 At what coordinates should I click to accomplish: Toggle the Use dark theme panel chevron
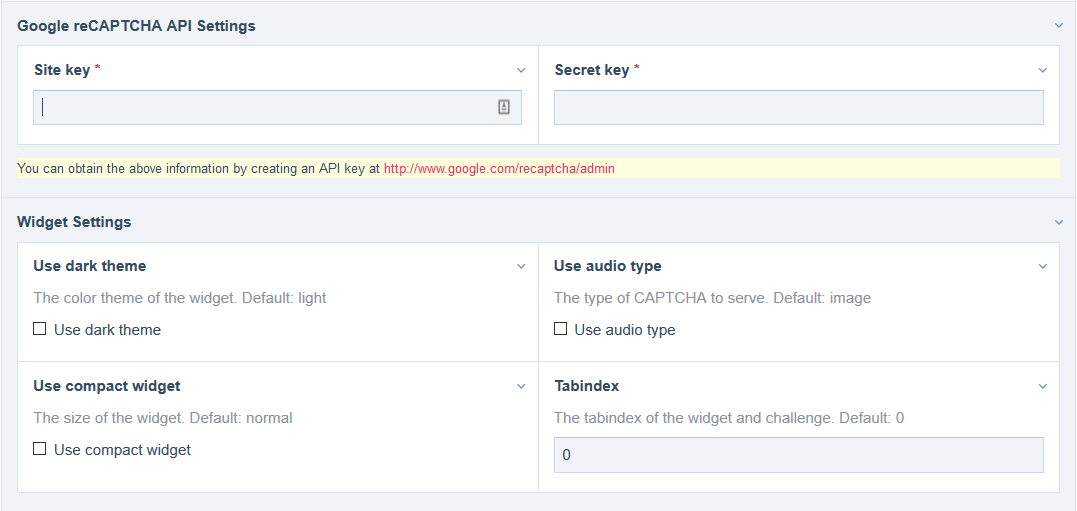pos(521,266)
